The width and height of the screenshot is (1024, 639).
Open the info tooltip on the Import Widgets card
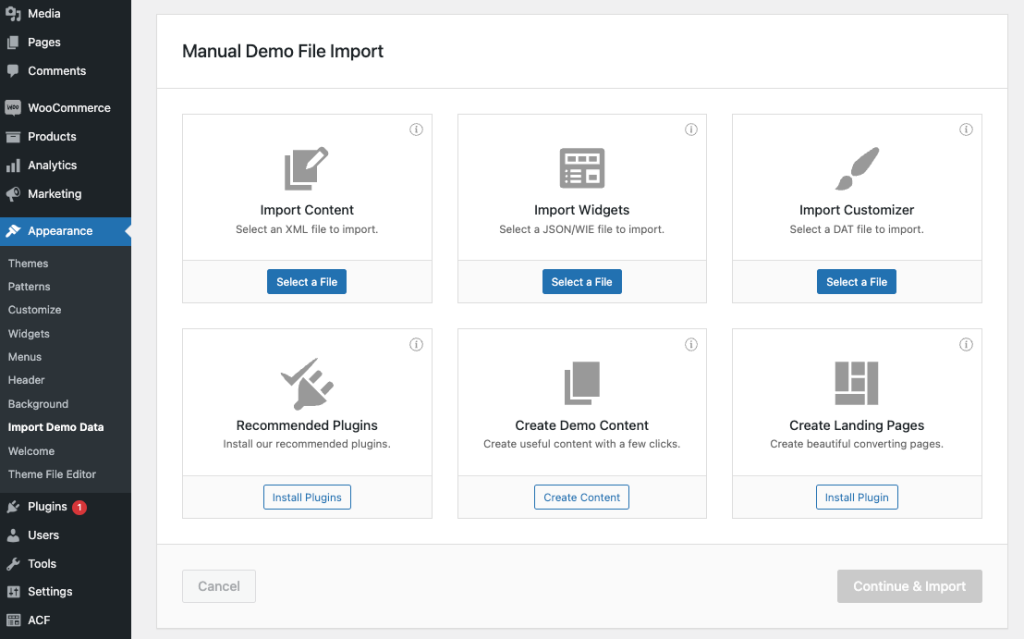click(691, 129)
